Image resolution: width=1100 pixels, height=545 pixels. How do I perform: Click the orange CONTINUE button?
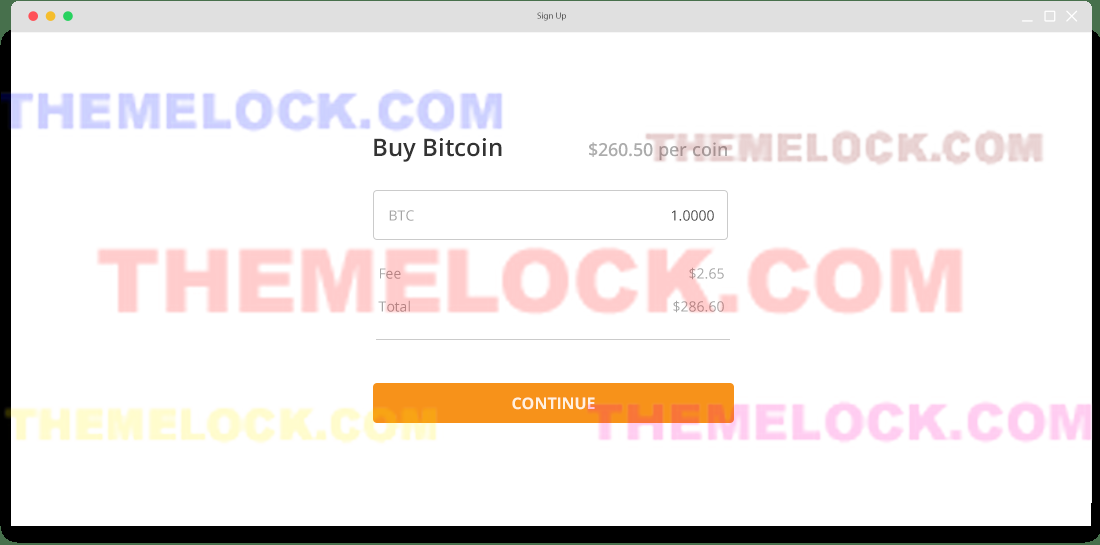pyautogui.click(x=553, y=403)
